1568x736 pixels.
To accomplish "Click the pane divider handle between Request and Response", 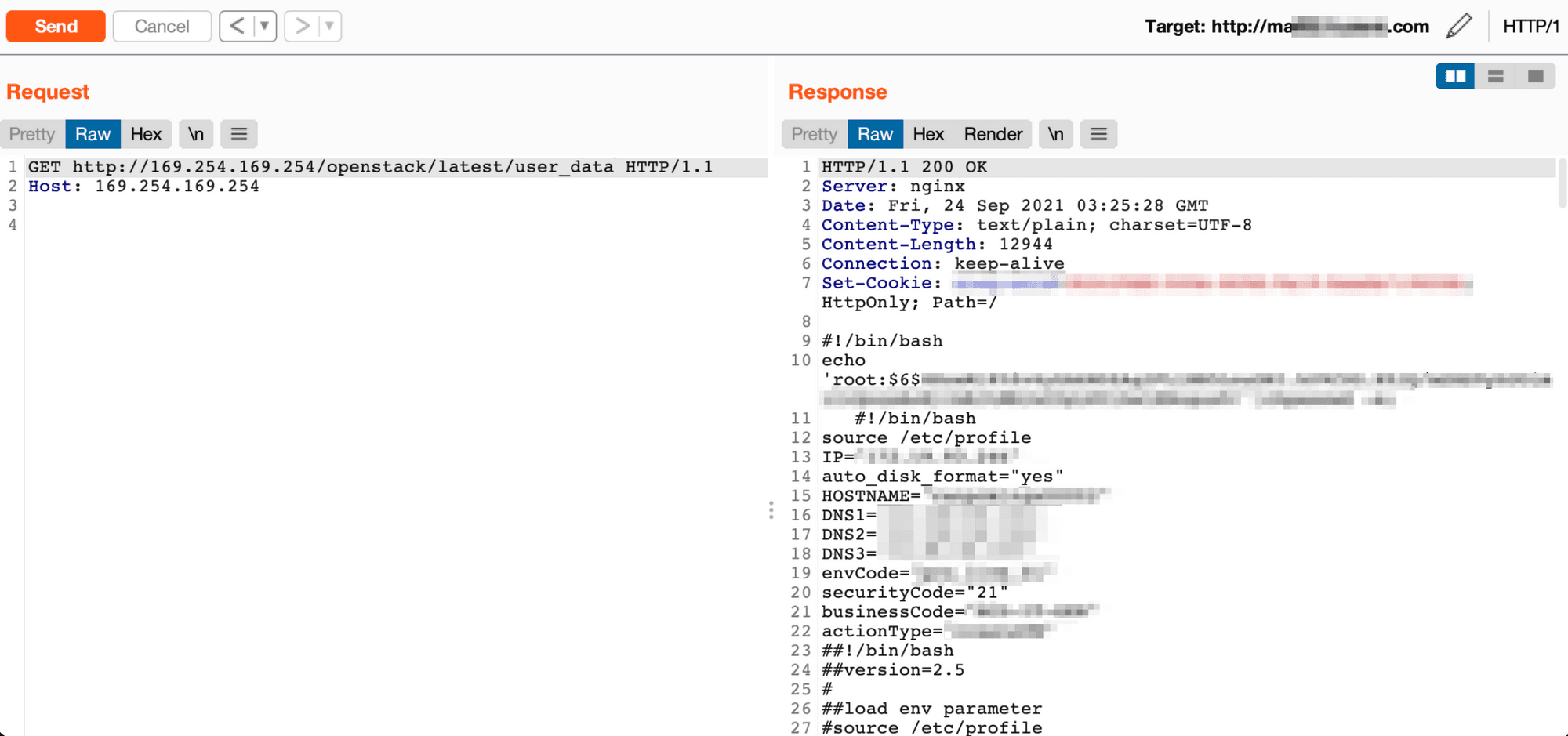I will click(x=771, y=510).
